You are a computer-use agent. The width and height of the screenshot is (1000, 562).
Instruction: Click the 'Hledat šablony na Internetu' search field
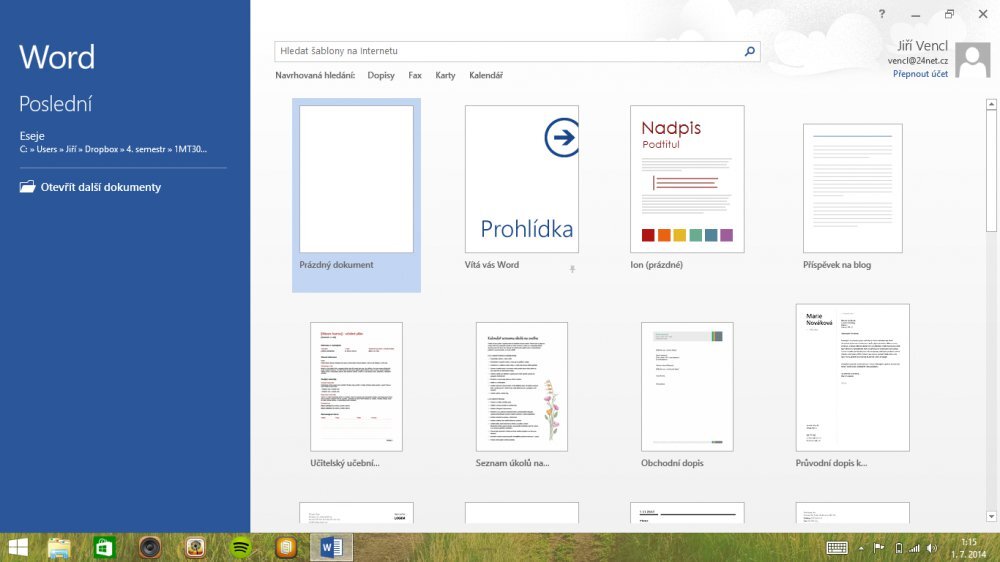(x=508, y=51)
